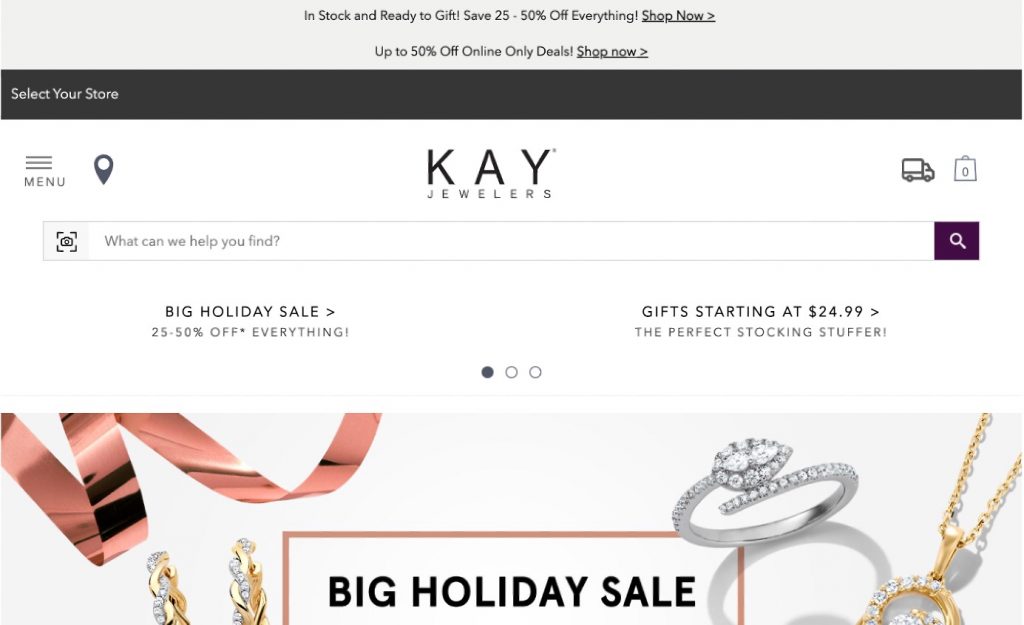Open the delivery truck order tracking icon
This screenshot has width=1024, height=625.
[x=918, y=170]
